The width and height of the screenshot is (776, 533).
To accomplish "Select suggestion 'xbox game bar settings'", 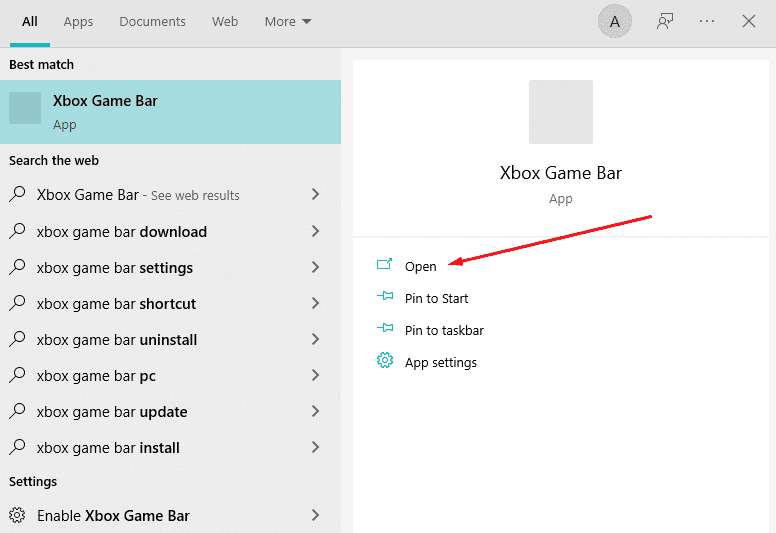I will 170,267.
